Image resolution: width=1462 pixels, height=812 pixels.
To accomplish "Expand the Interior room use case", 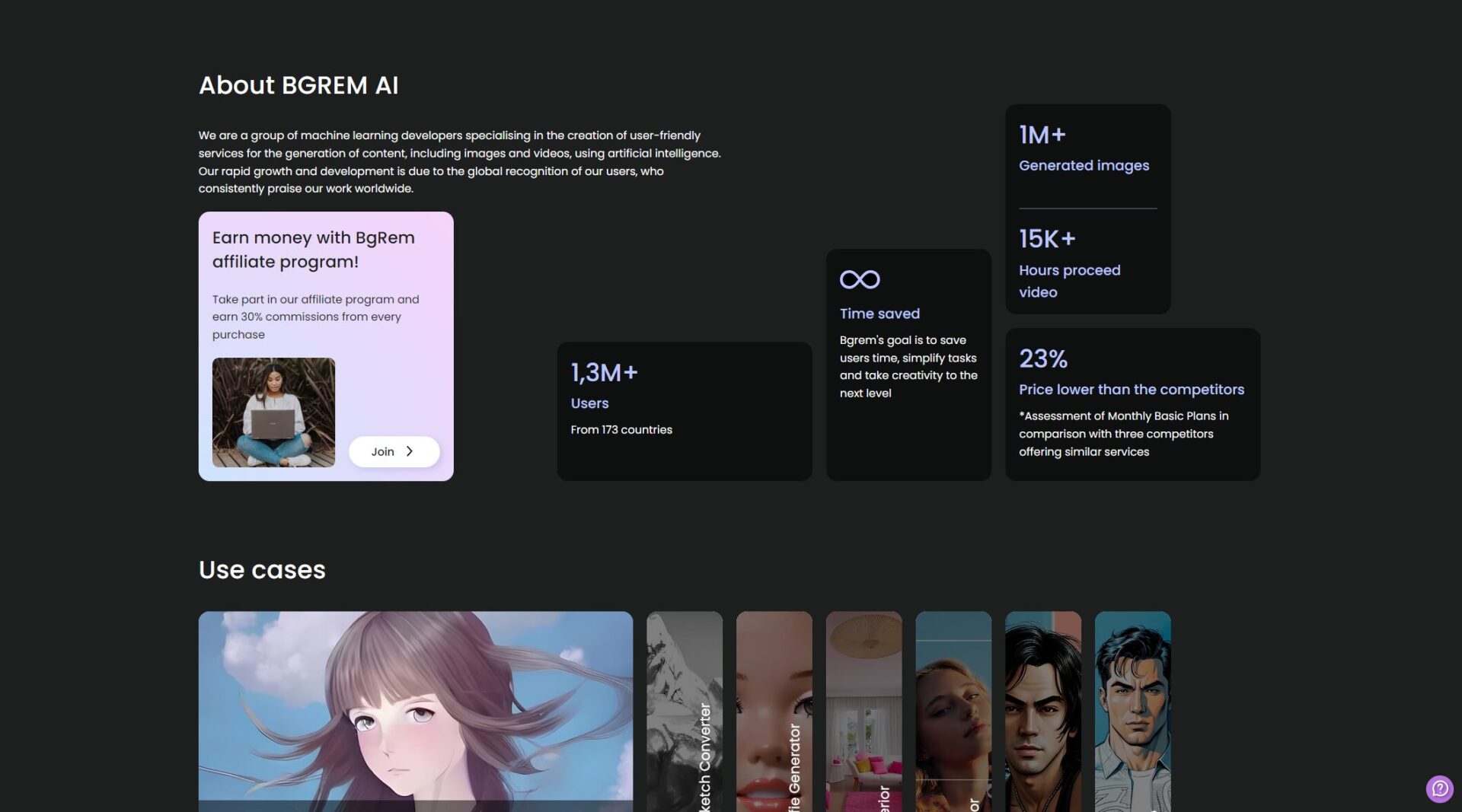I will (x=863, y=711).
